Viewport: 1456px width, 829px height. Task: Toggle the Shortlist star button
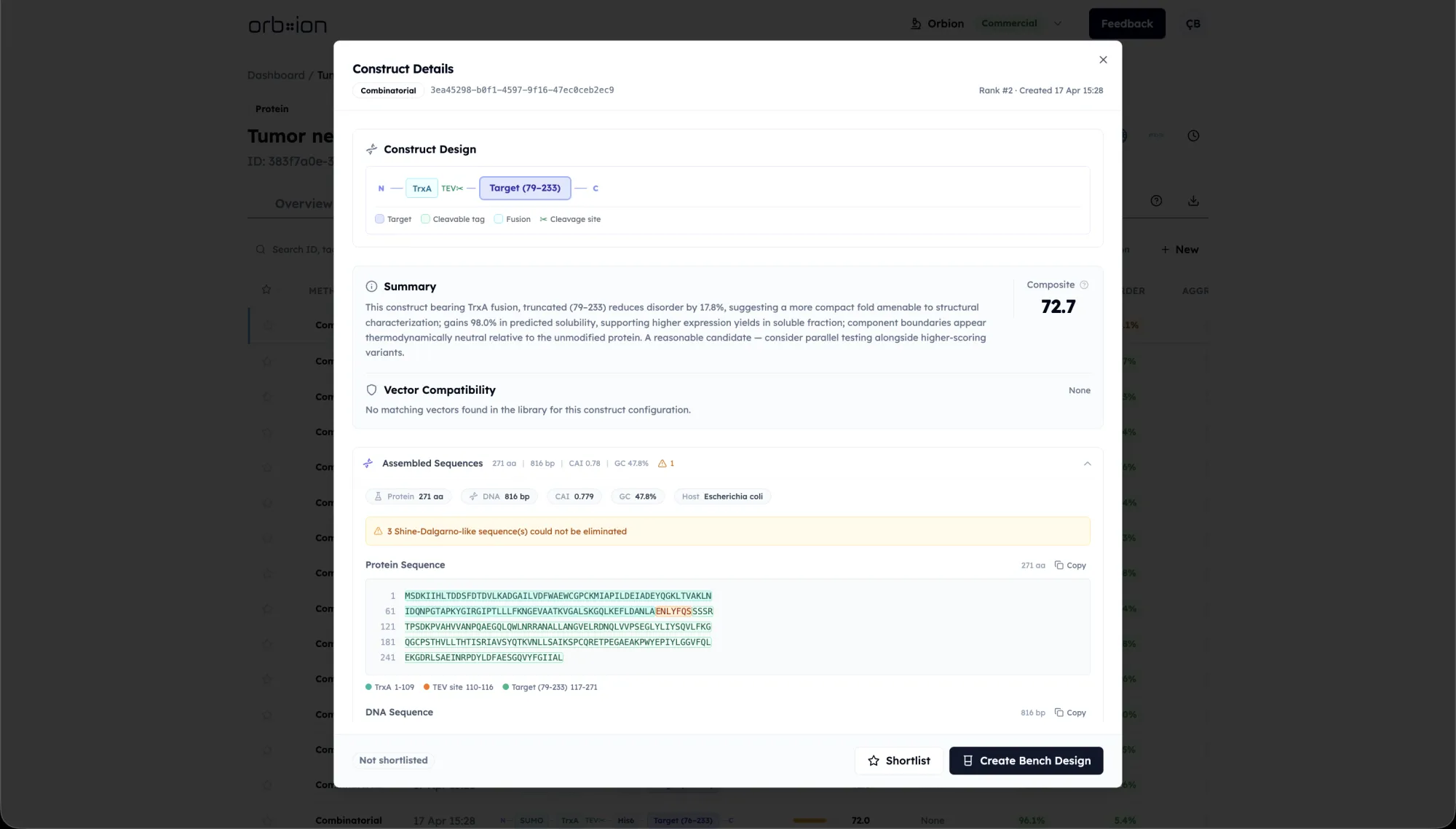(899, 761)
